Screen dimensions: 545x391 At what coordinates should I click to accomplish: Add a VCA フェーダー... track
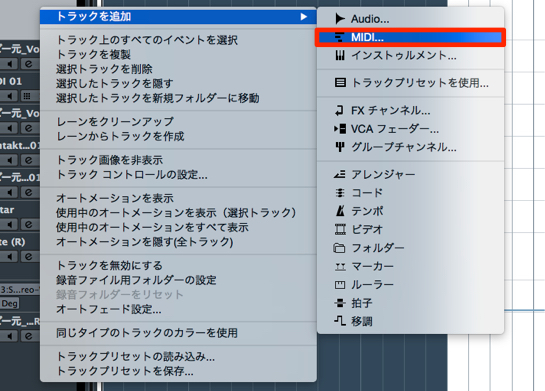tap(410, 129)
